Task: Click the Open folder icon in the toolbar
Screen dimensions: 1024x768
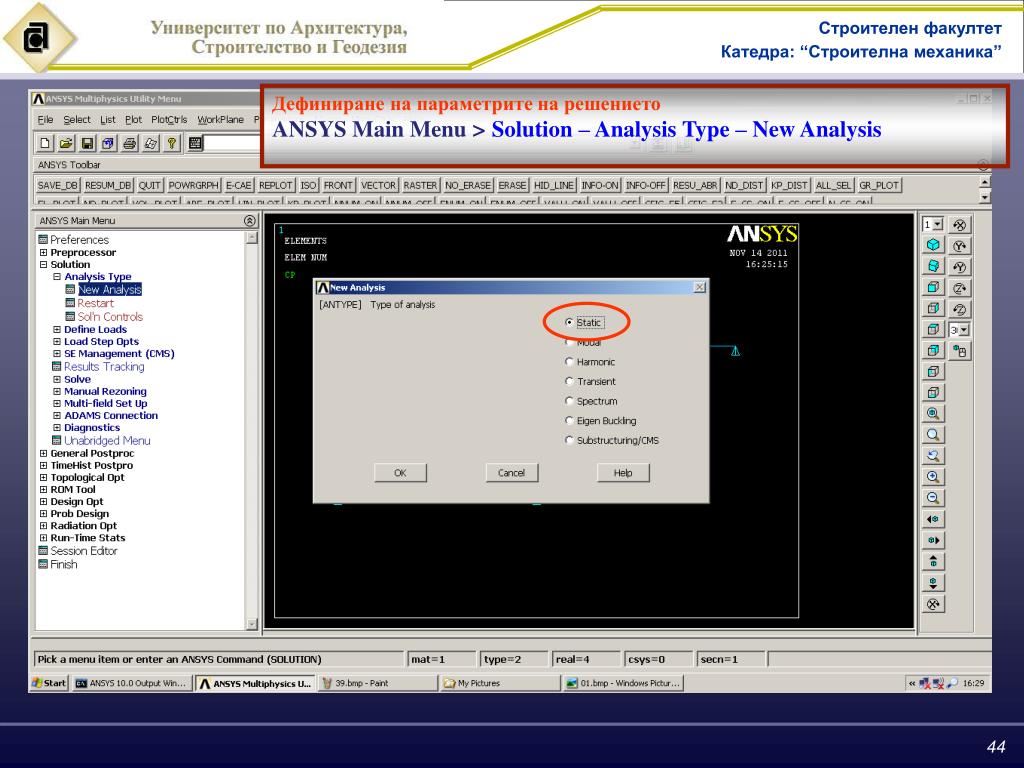Action: click(65, 142)
